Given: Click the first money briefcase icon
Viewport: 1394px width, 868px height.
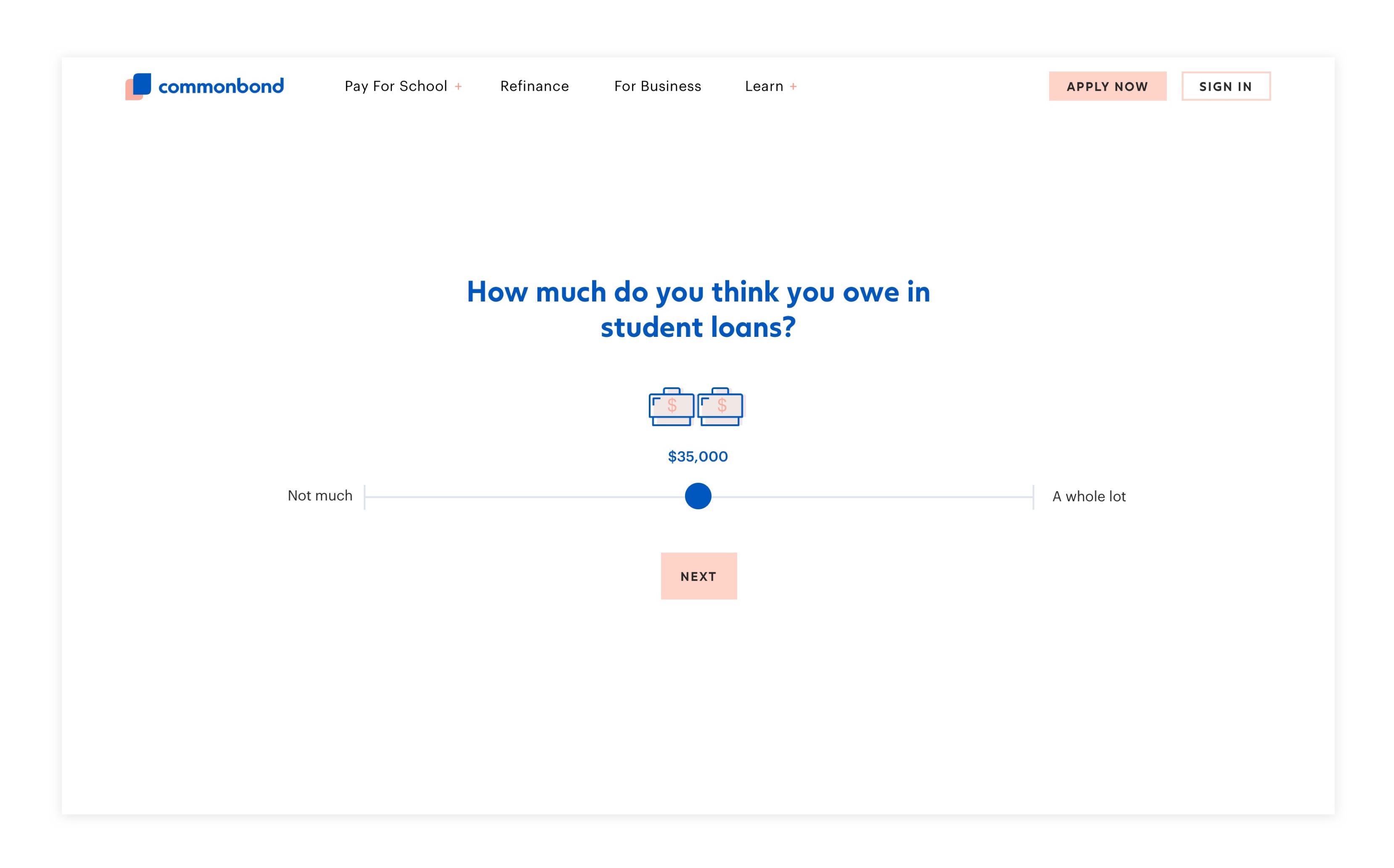Looking at the screenshot, I should pyautogui.click(x=671, y=406).
